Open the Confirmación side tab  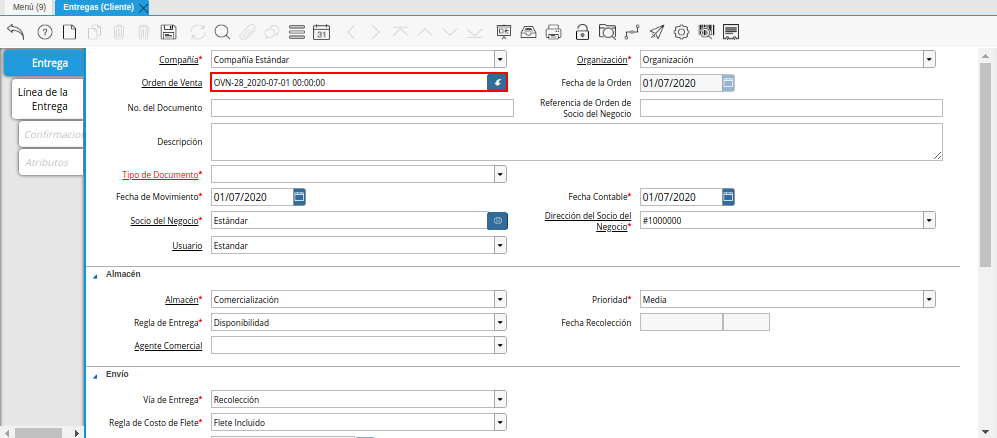coord(52,134)
